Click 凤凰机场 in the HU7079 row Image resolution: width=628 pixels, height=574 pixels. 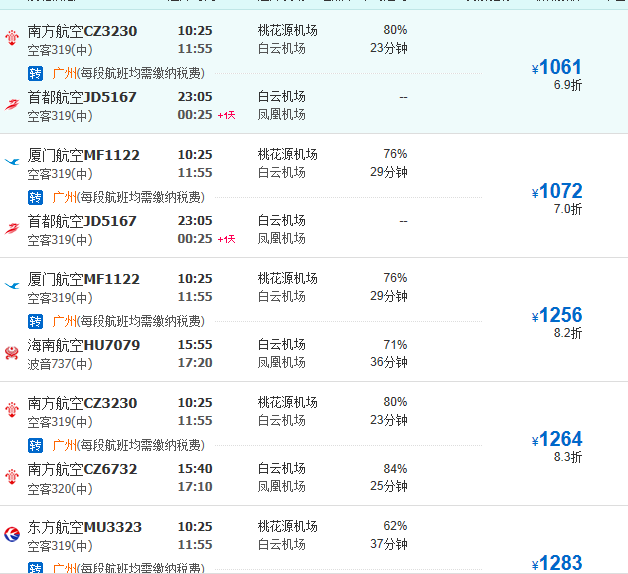click(x=282, y=363)
